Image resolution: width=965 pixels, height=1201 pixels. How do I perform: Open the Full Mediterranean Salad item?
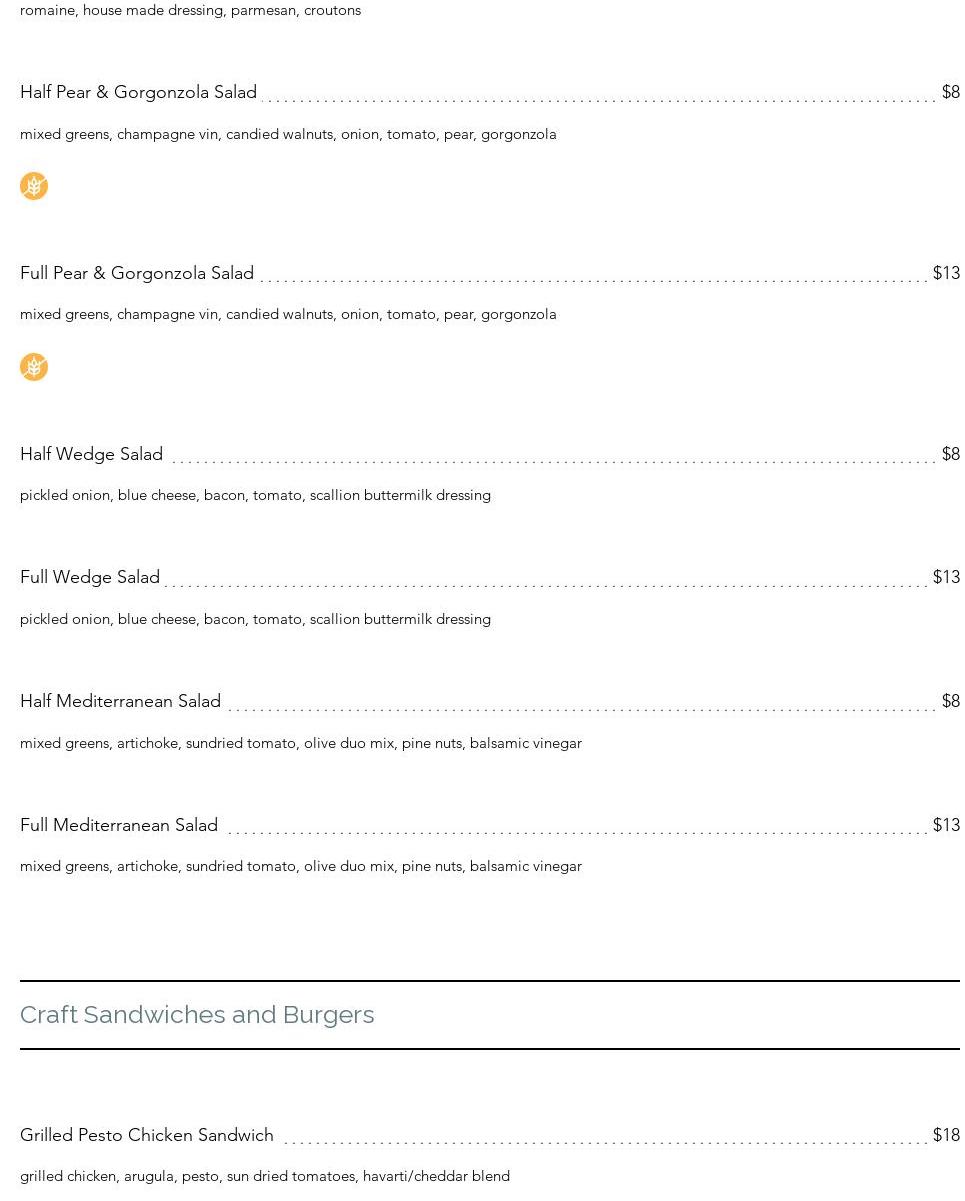(x=119, y=825)
